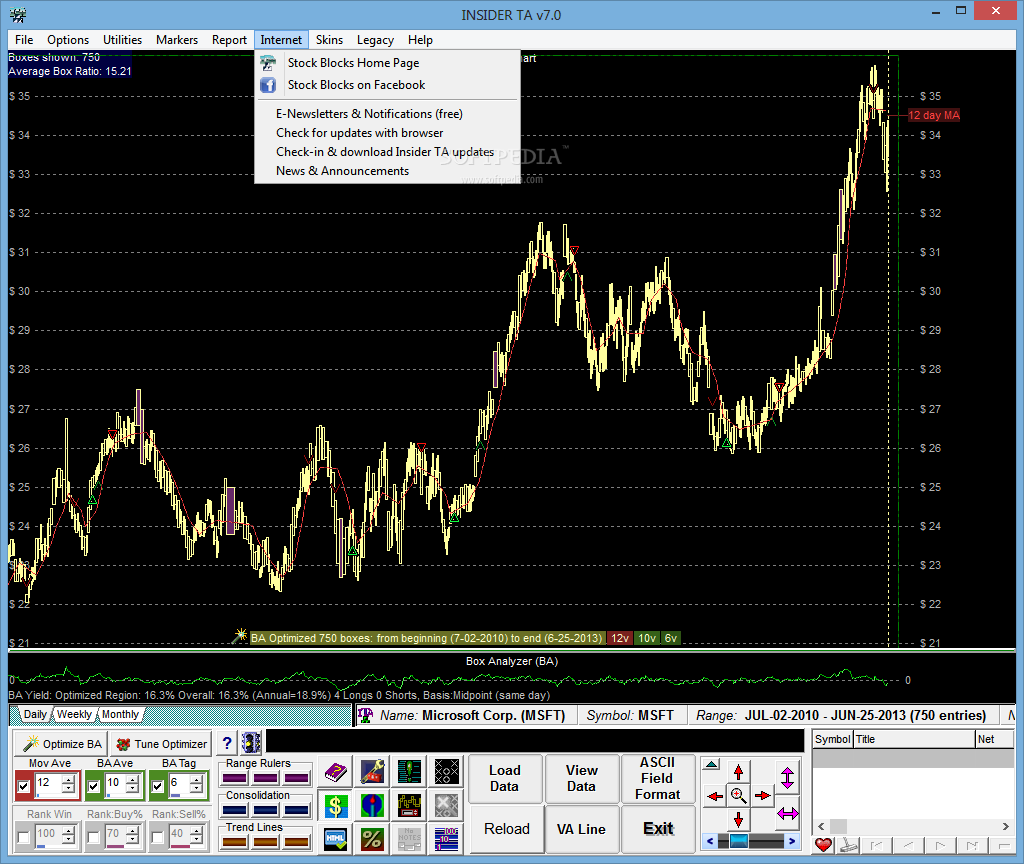The image size is (1024, 864).
Task: Open ASCII Field Format
Action: point(658,778)
